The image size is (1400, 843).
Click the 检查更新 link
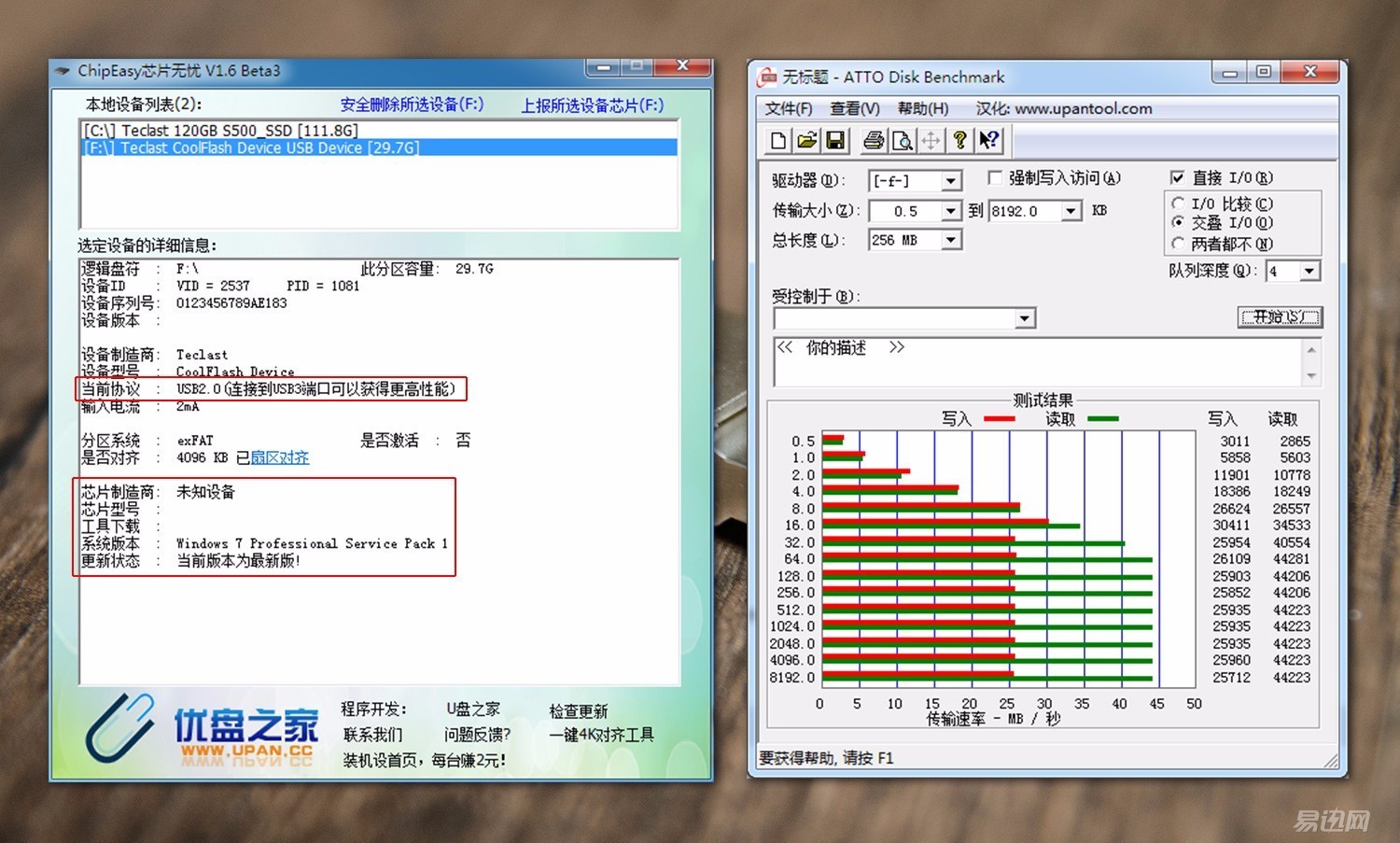point(579,711)
